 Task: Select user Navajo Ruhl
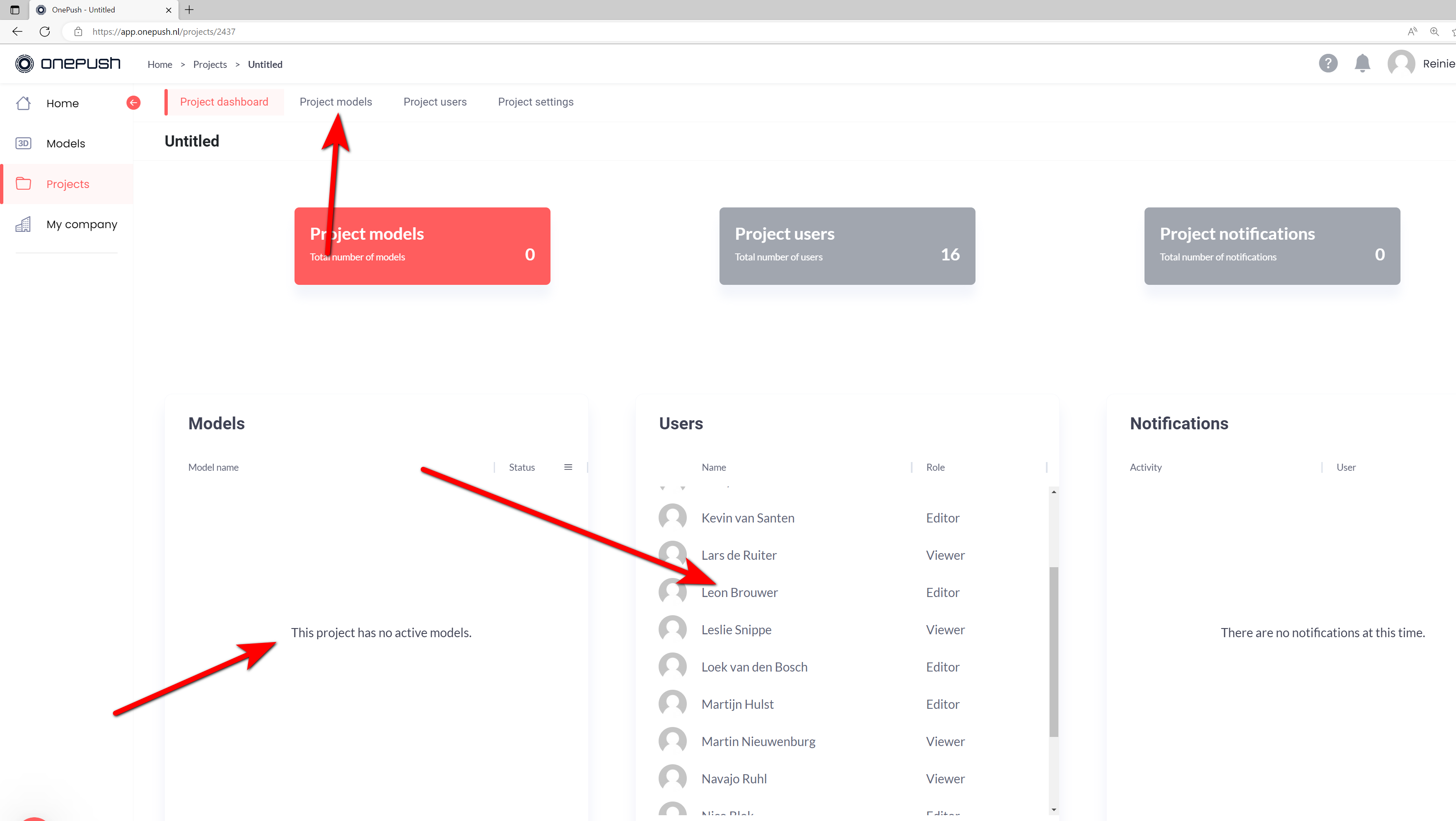point(734,779)
